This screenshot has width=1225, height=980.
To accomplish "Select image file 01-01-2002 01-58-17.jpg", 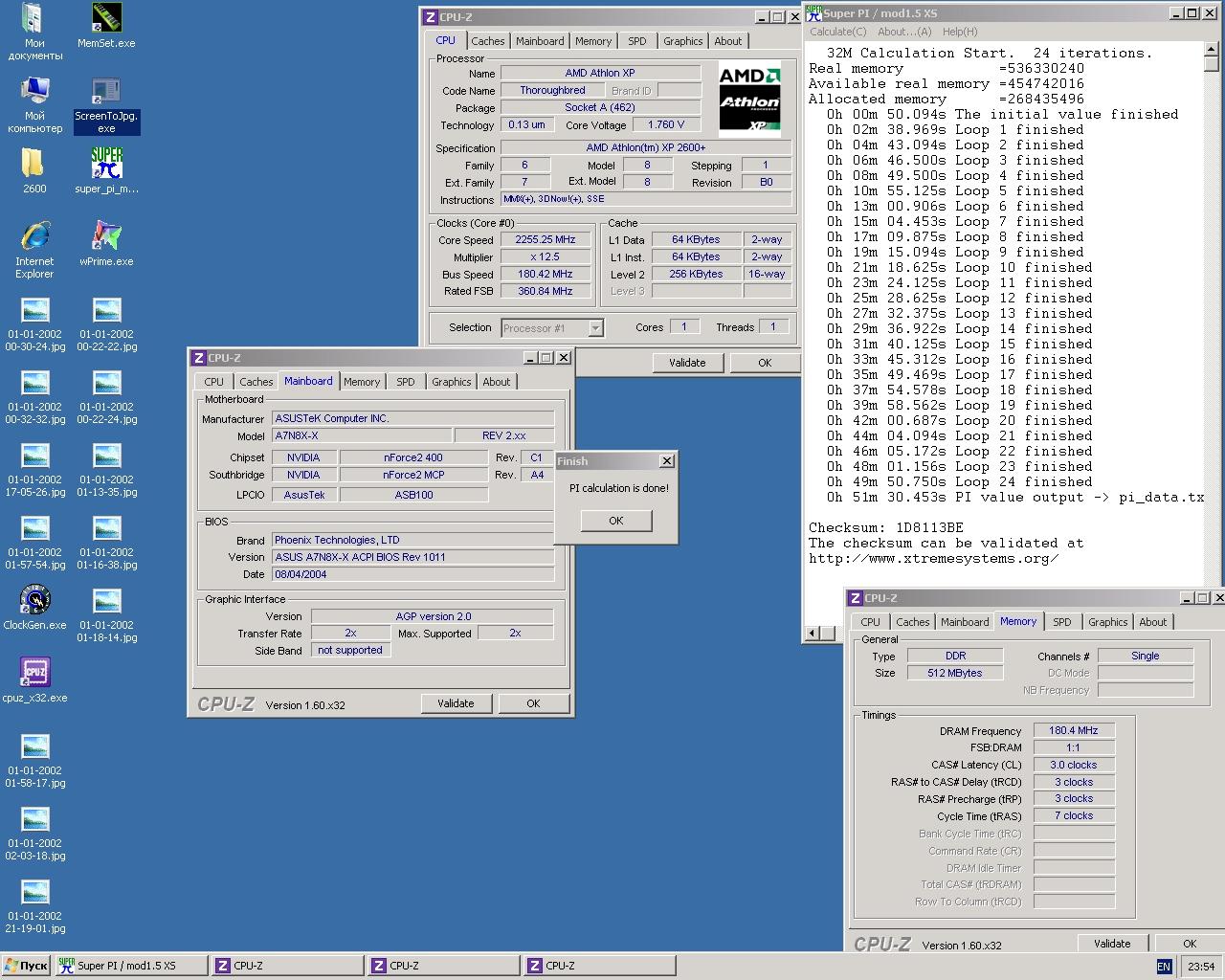I will (x=34, y=760).
